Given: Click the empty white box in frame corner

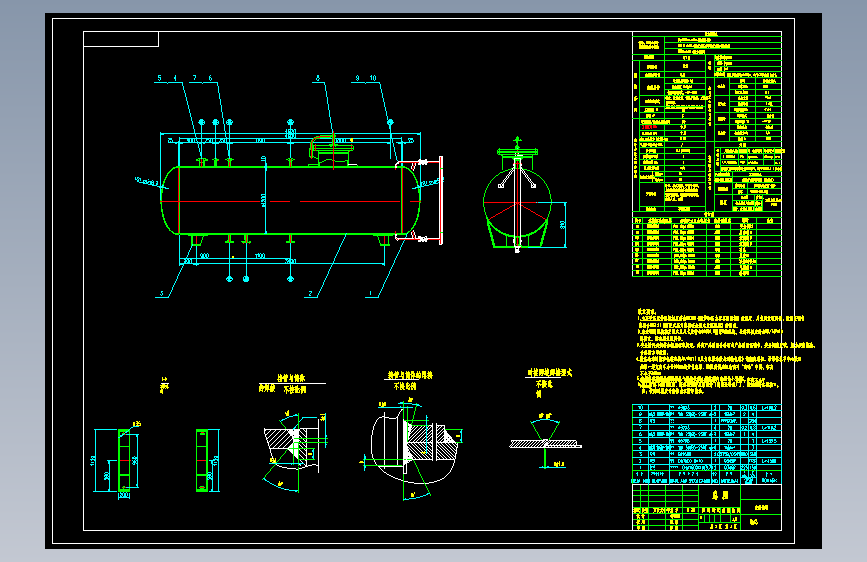Looking at the screenshot, I should point(121,39).
